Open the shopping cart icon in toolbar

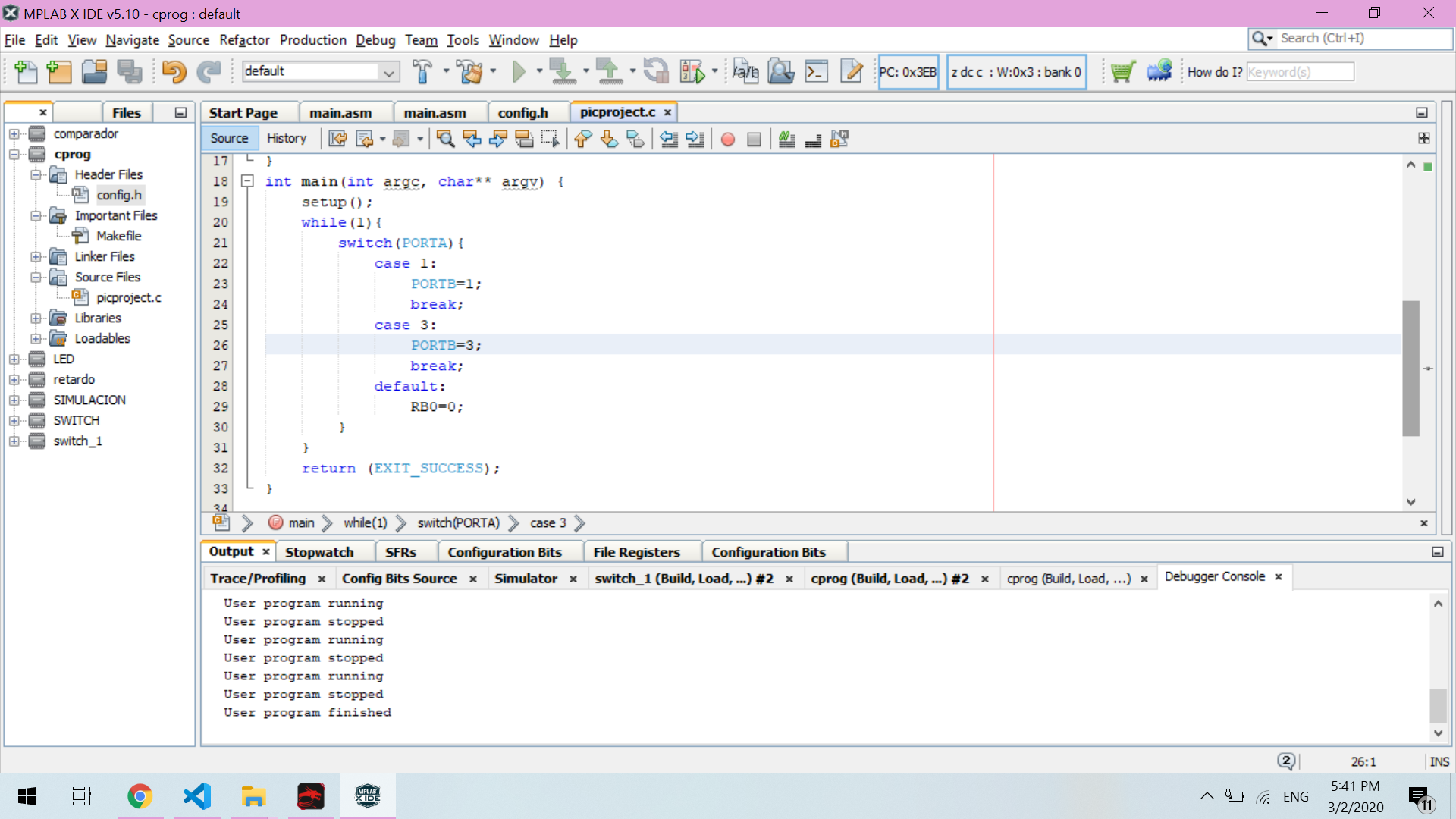[1122, 72]
